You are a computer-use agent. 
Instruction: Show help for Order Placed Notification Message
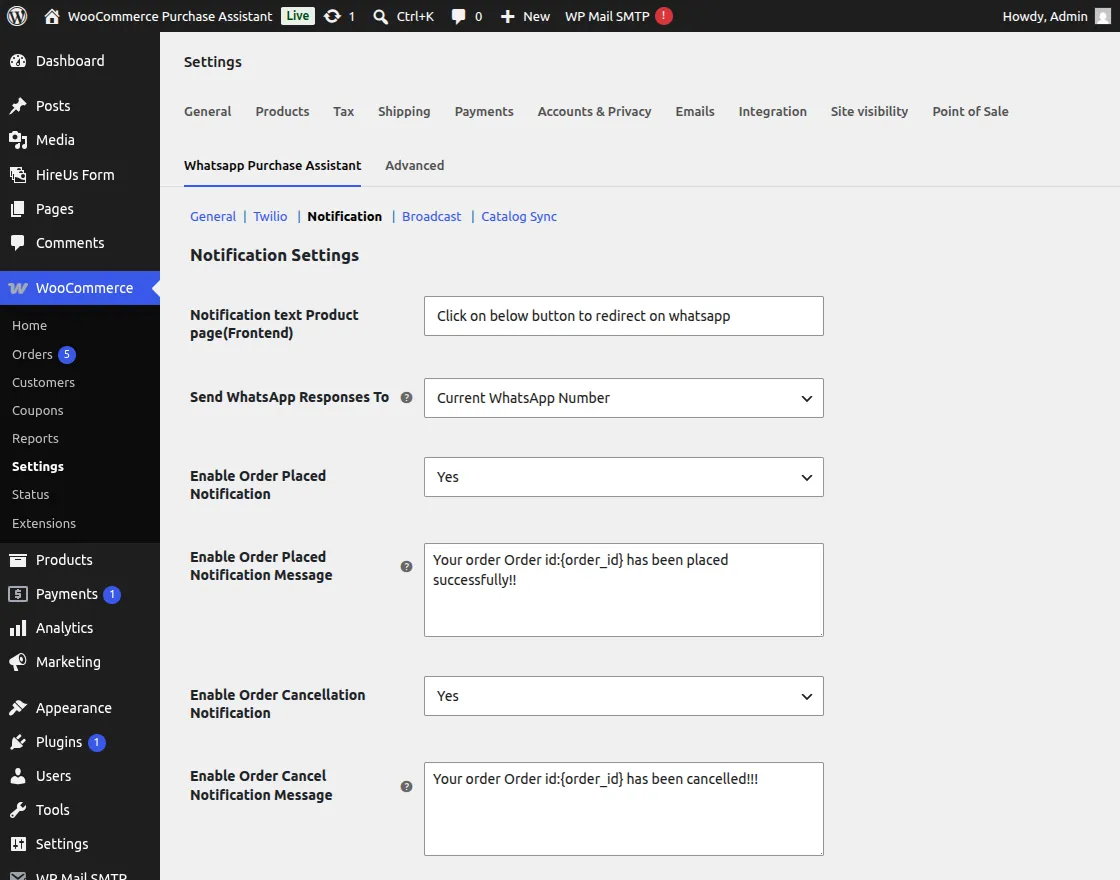click(406, 566)
